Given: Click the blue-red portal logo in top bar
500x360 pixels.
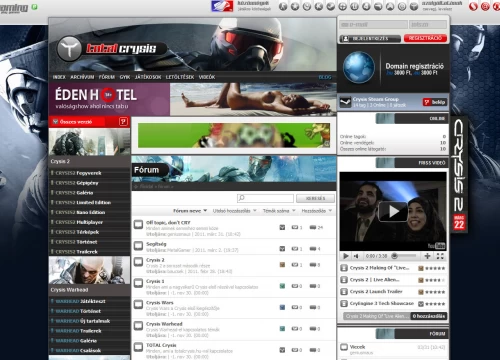Looking at the screenshot, I should pos(222,6).
